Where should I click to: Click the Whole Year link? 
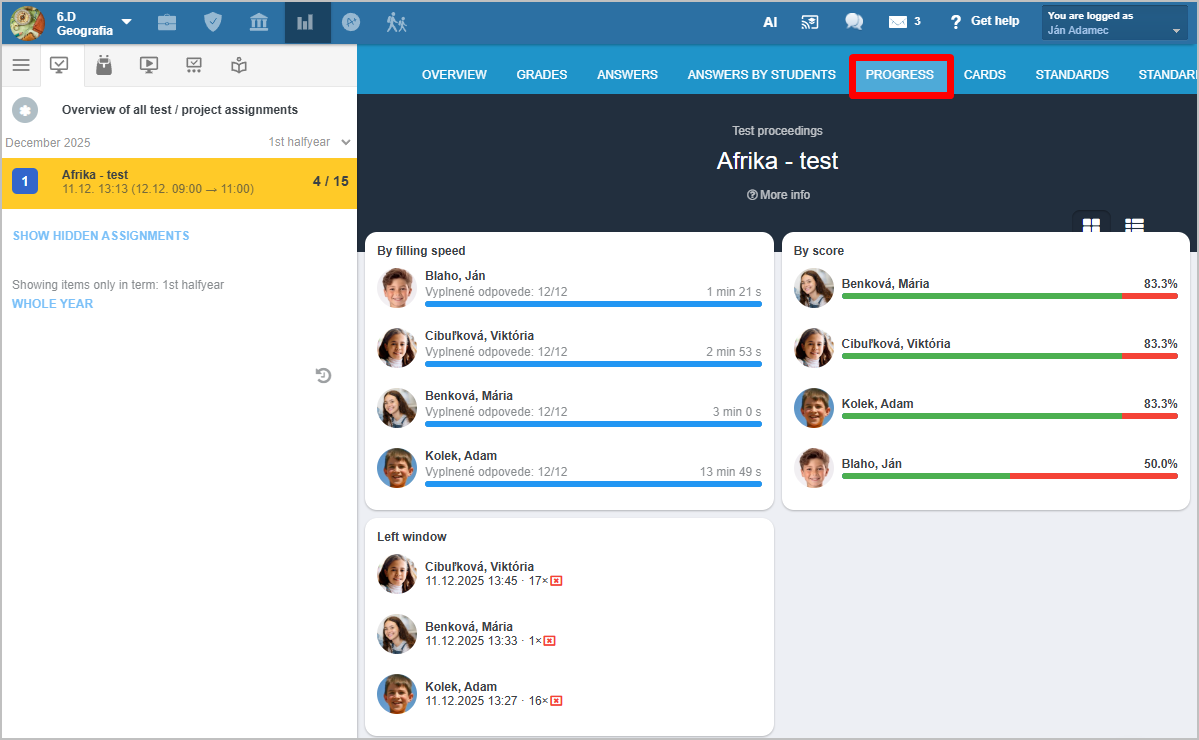52,304
